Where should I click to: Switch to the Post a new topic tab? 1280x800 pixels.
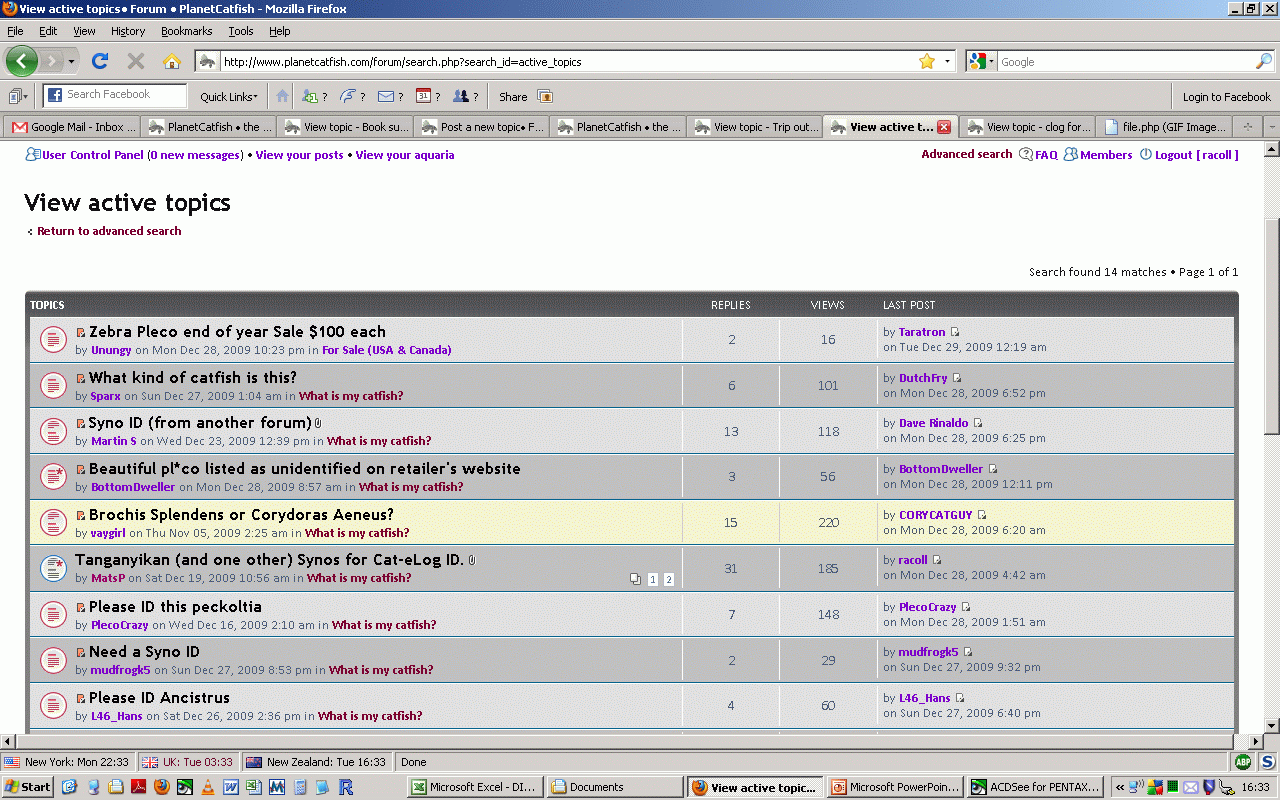click(481, 127)
